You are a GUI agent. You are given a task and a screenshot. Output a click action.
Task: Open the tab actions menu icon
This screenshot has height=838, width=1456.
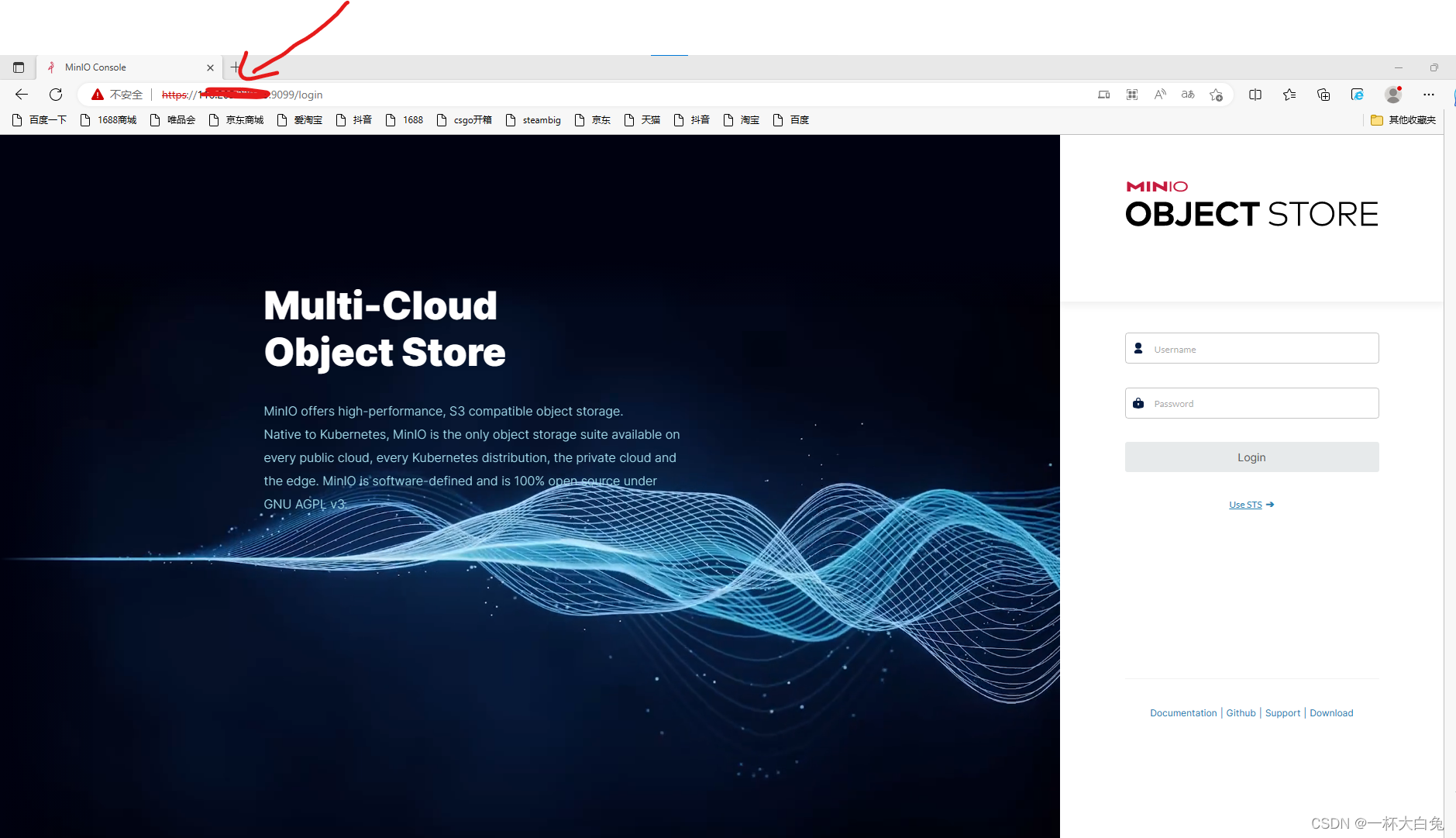[19, 67]
